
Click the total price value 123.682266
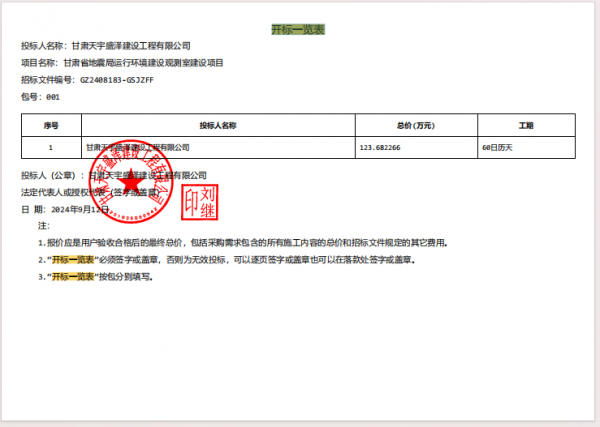pos(379,147)
